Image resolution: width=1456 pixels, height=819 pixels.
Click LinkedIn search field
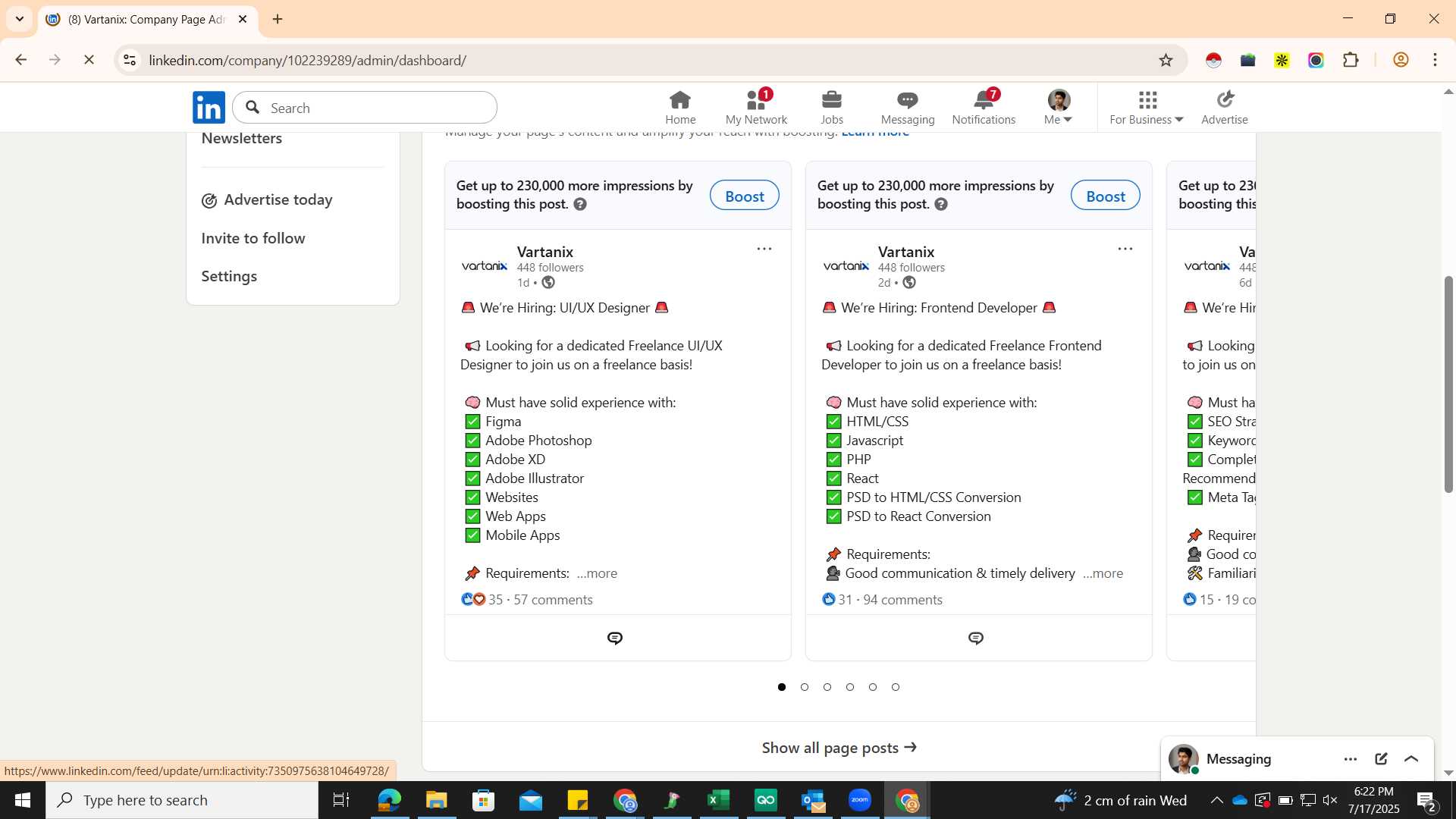[x=365, y=108]
